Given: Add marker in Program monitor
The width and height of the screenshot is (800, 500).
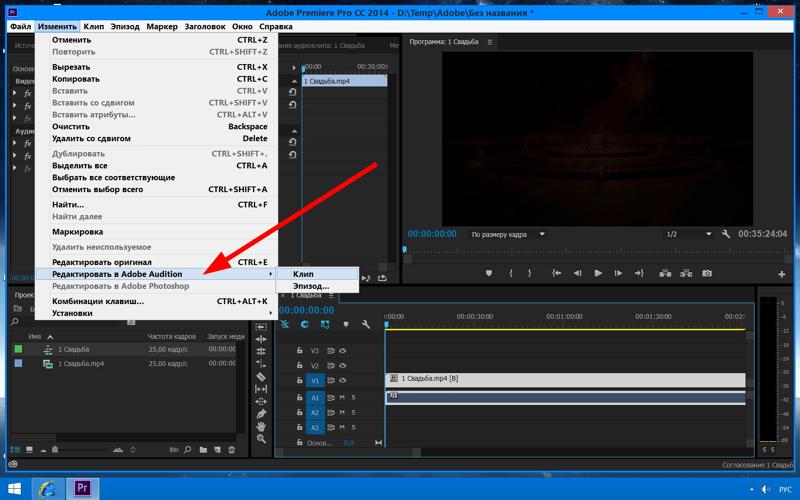Looking at the screenshot, I should [x=489, y=273].
